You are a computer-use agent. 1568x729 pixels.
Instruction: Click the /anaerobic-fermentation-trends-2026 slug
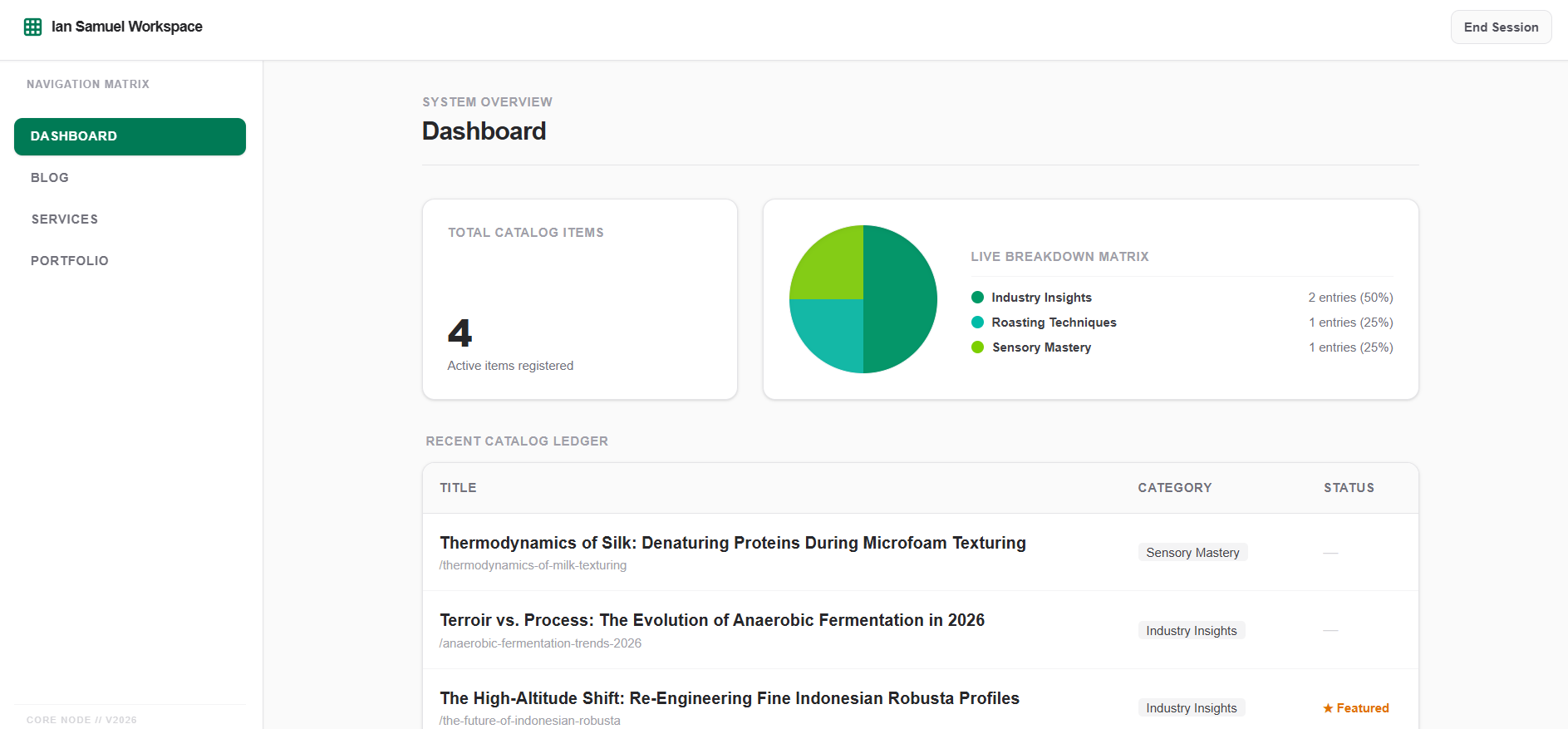[540, 643]
